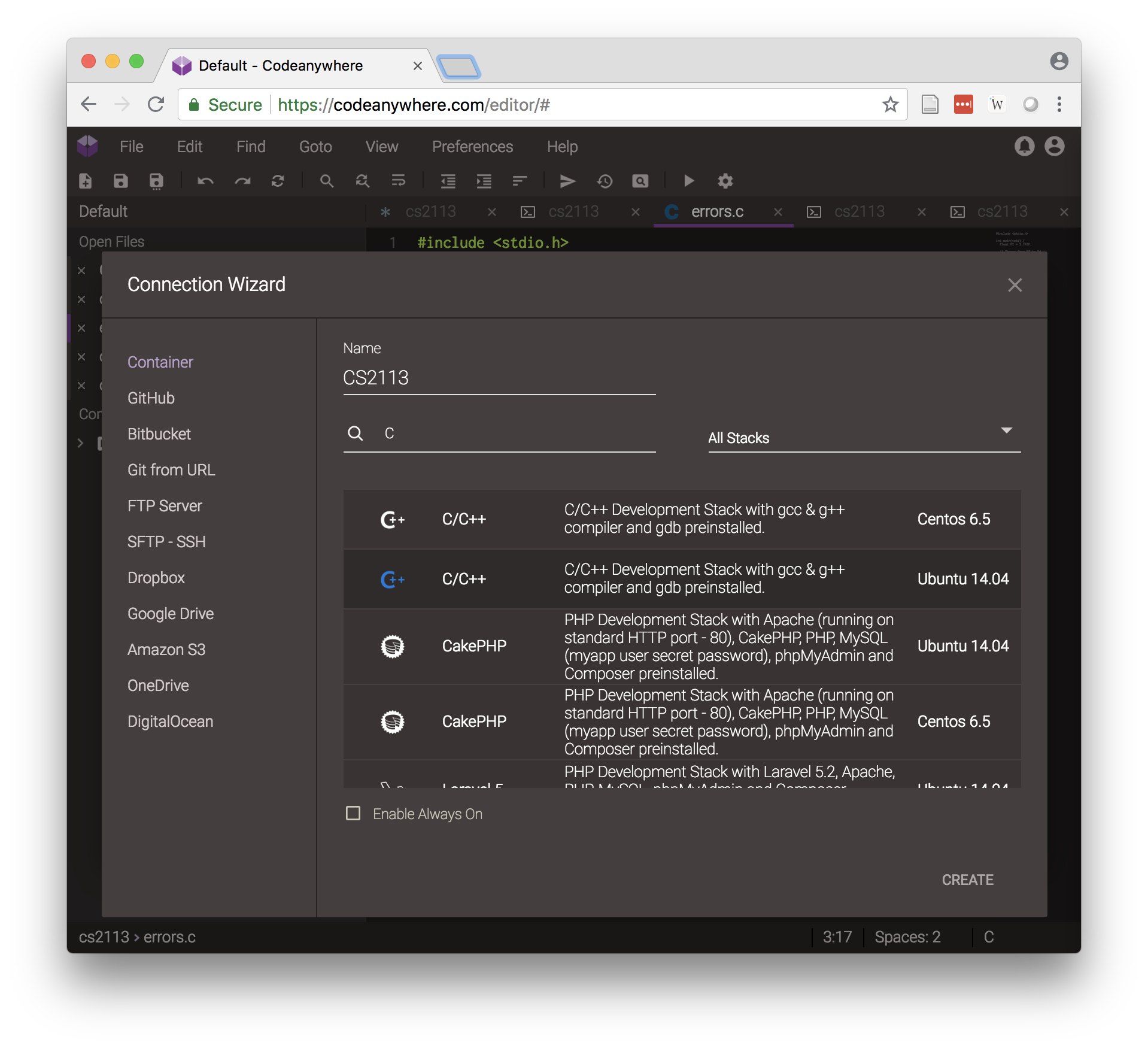
Task: Click the browser address bar
Action: point(542,105)
